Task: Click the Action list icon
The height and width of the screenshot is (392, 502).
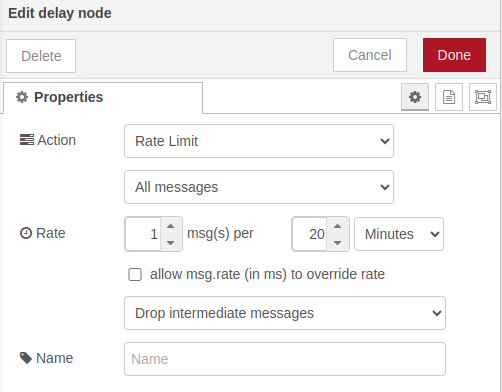Action: (27, 140)
